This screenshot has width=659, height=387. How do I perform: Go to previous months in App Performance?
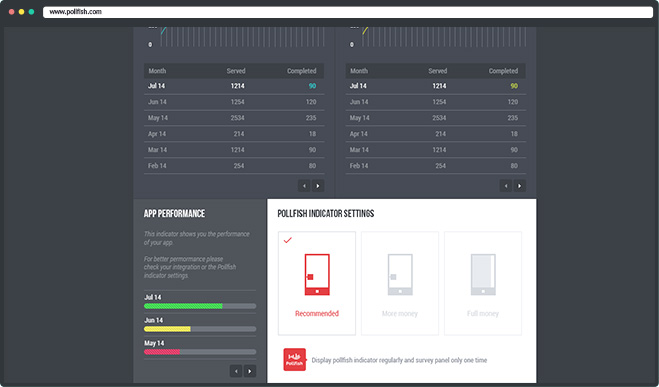[236, 371]
